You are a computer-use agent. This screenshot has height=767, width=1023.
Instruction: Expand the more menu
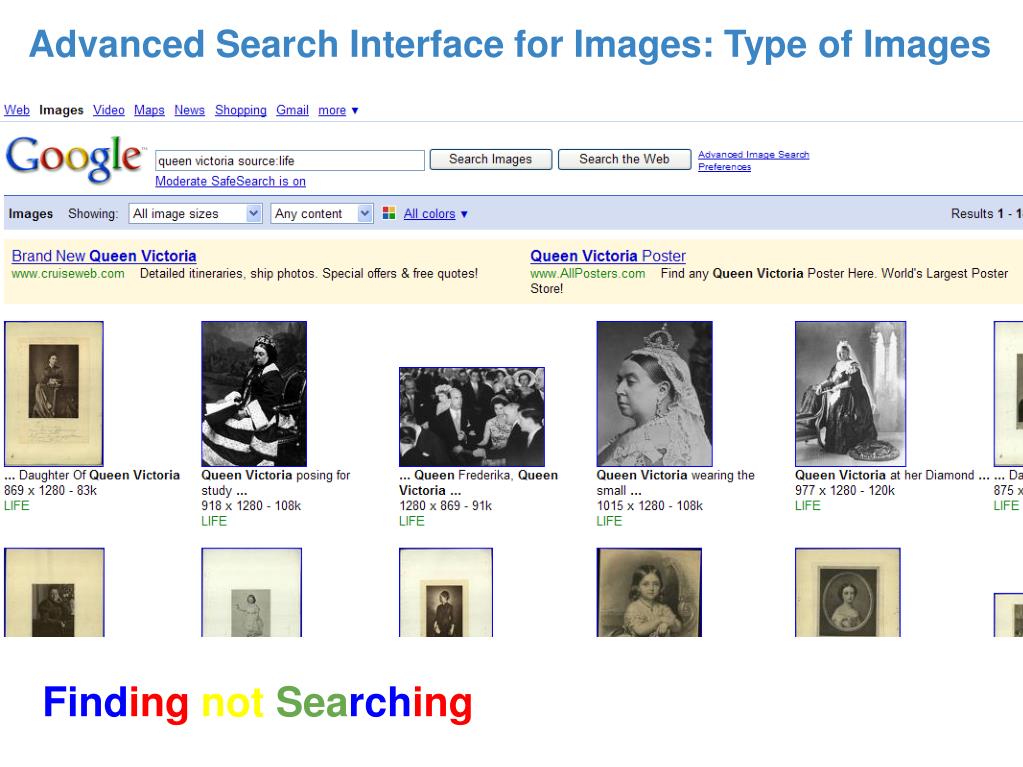pos(338,110)
